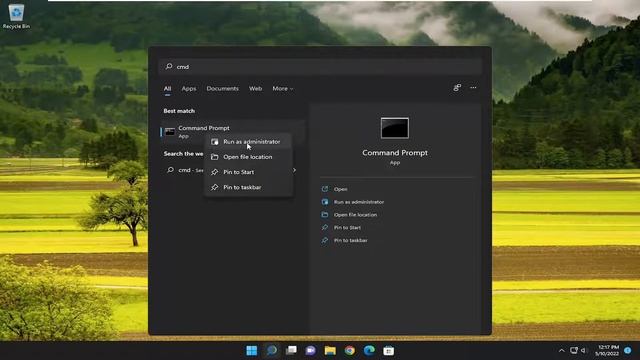Open the Recycle Bin desktop icon

tap(16, 16)
